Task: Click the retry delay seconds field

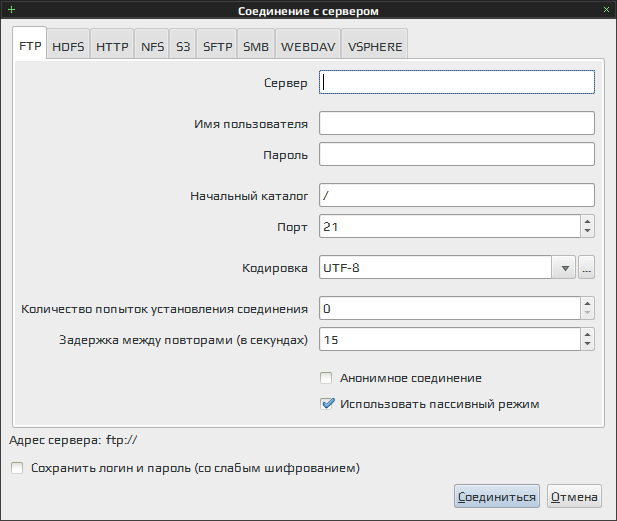Action: (450, 339)
